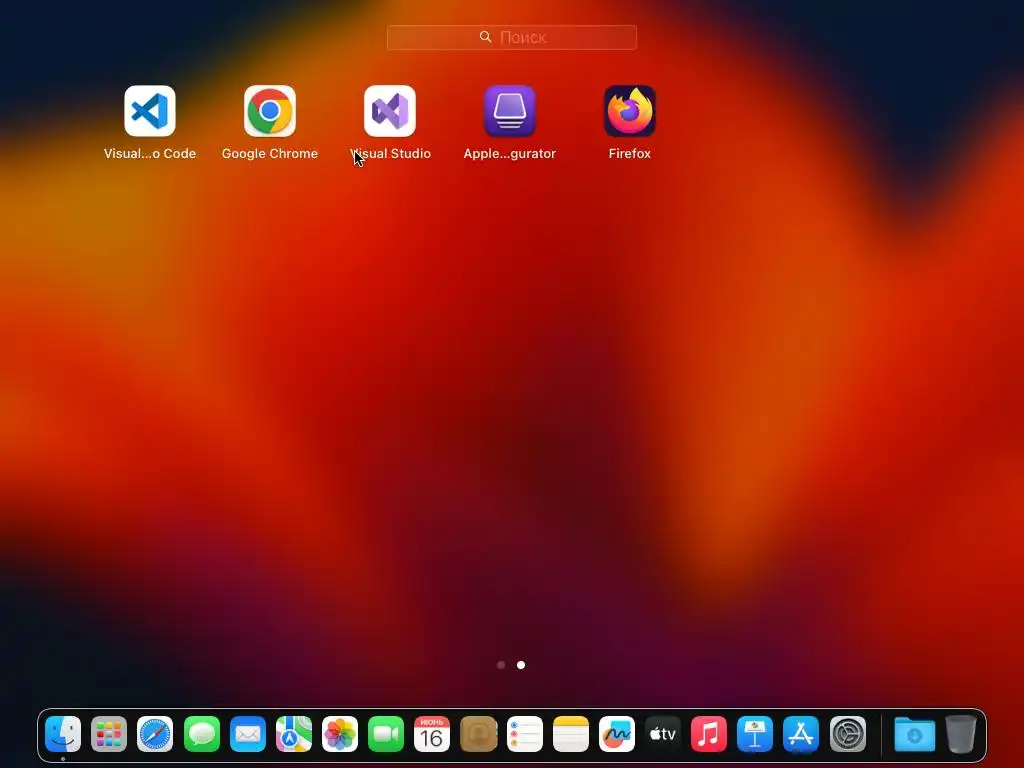Viewport: 1024px width, 768px height.
Task: Launch Notes from the Dock
Action: [571, 734]
